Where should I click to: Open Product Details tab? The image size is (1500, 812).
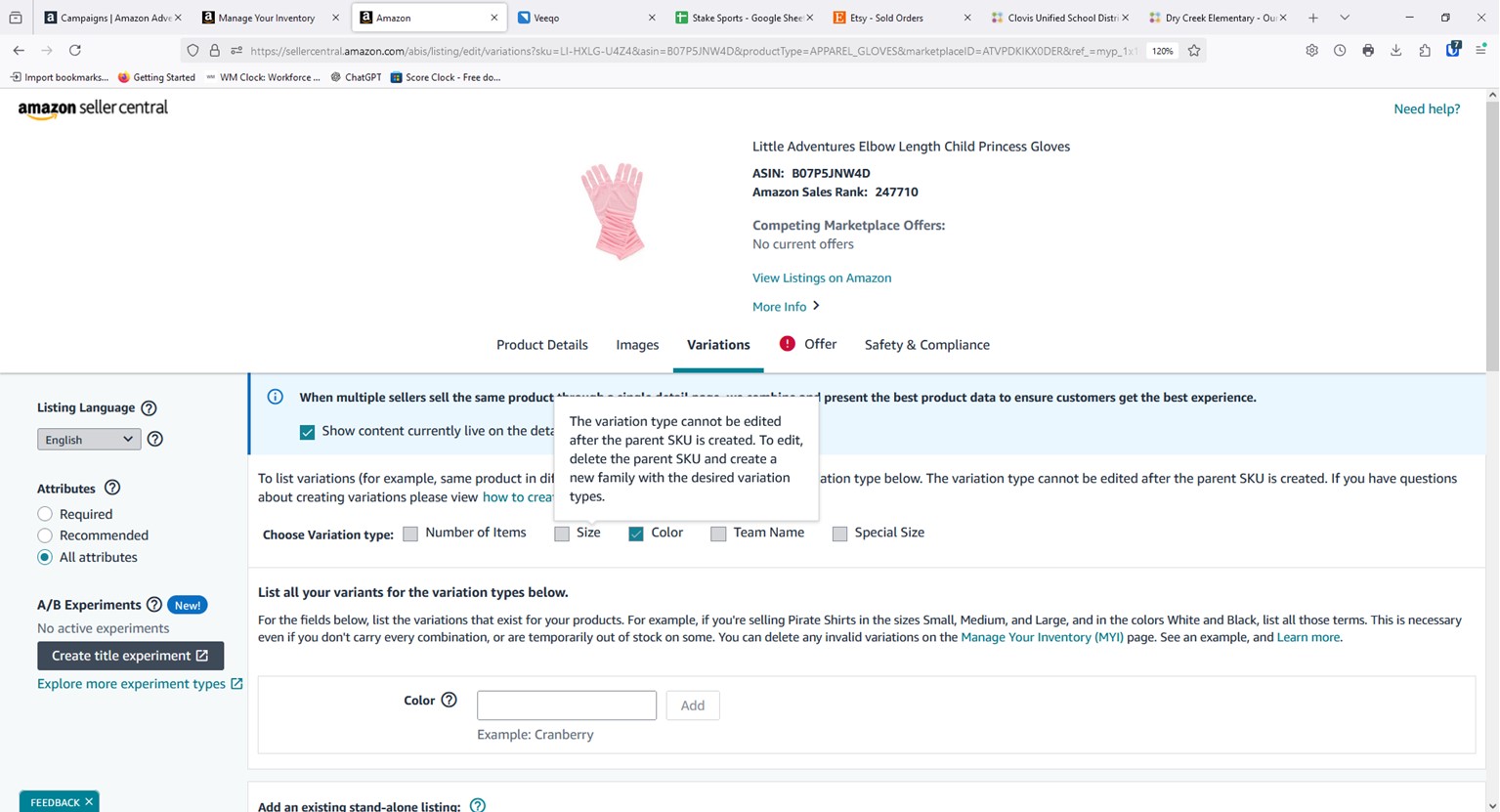[542, 345]
